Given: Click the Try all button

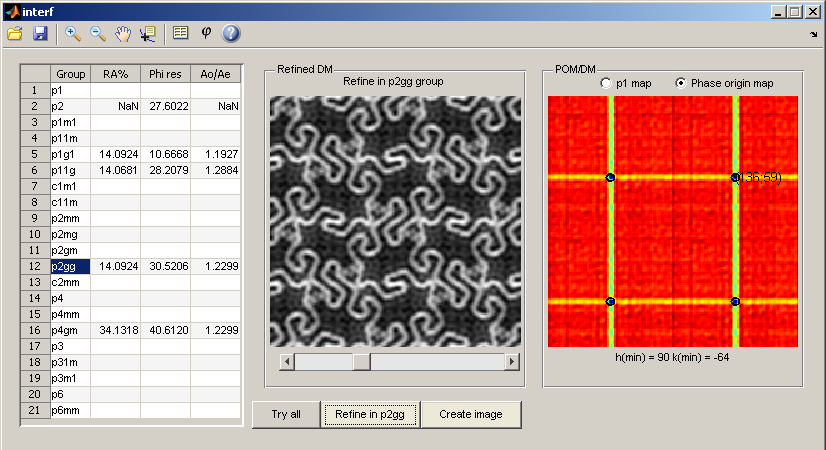Looking at the screenshot, I should (286, 415).
